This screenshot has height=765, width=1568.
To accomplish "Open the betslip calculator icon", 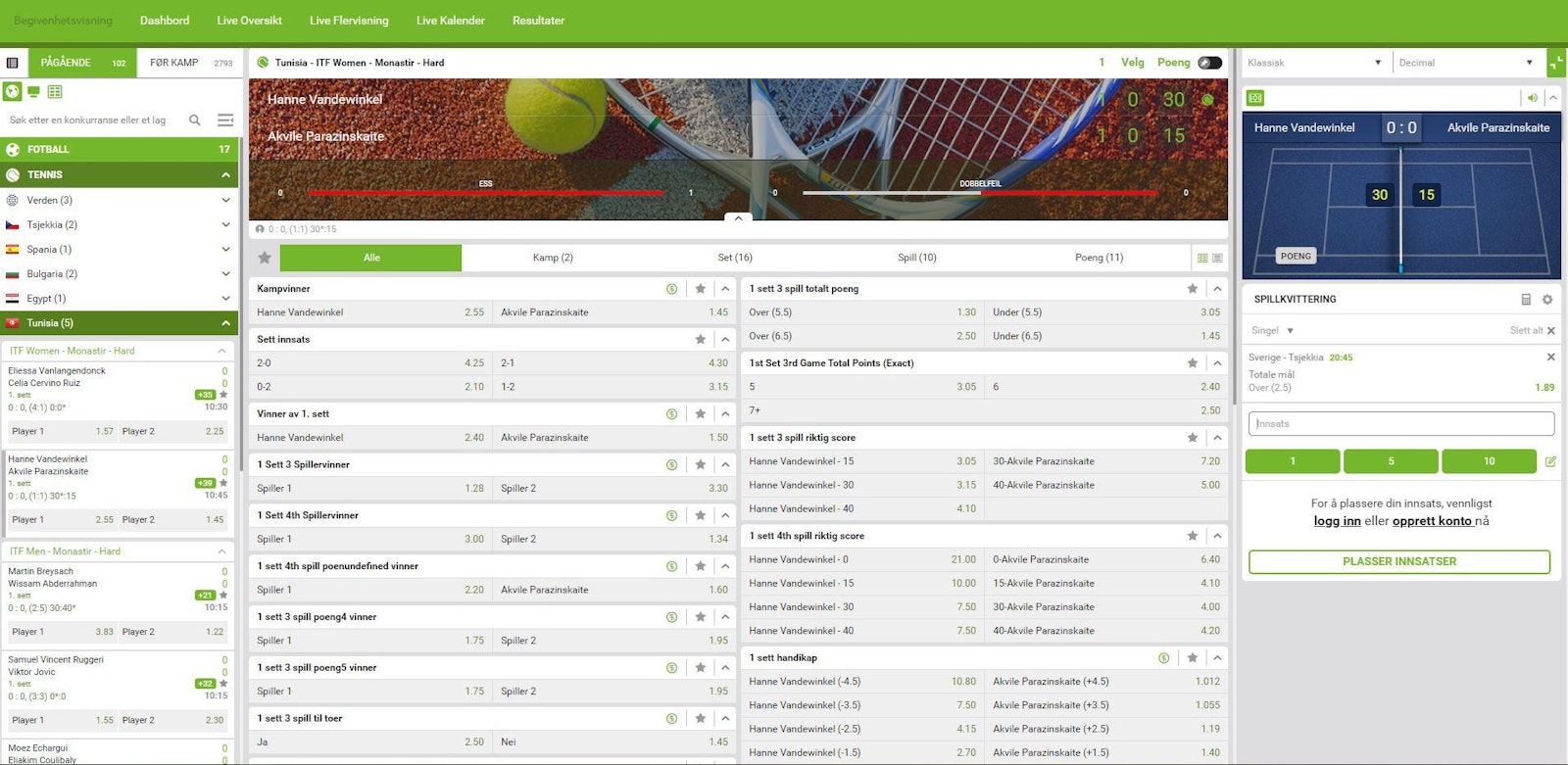I will (x=1526, y=300).
